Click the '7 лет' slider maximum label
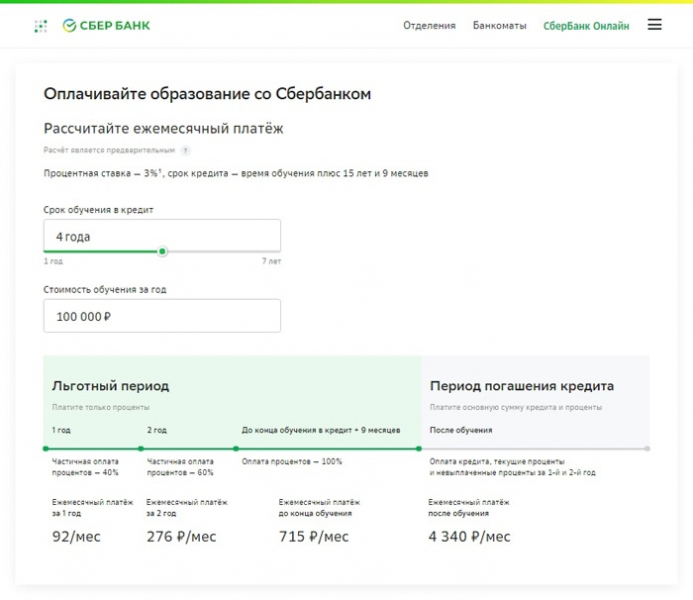The width and height of the screenshot is (693, 600). click(x=271, y=261)
